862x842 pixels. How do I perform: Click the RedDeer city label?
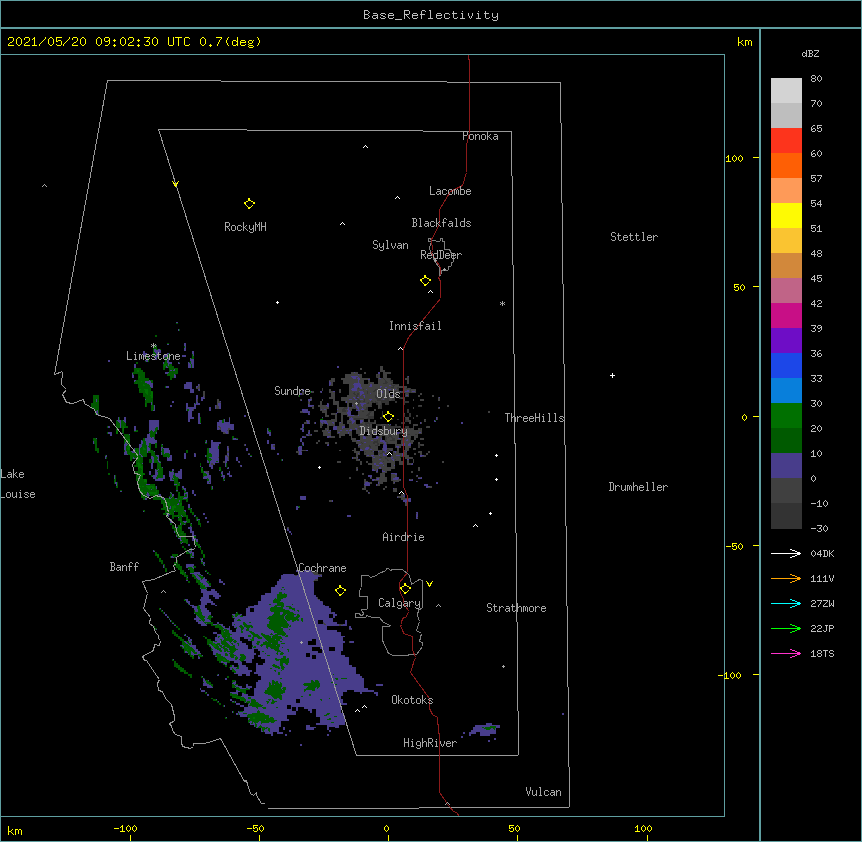tap(441, 255)
